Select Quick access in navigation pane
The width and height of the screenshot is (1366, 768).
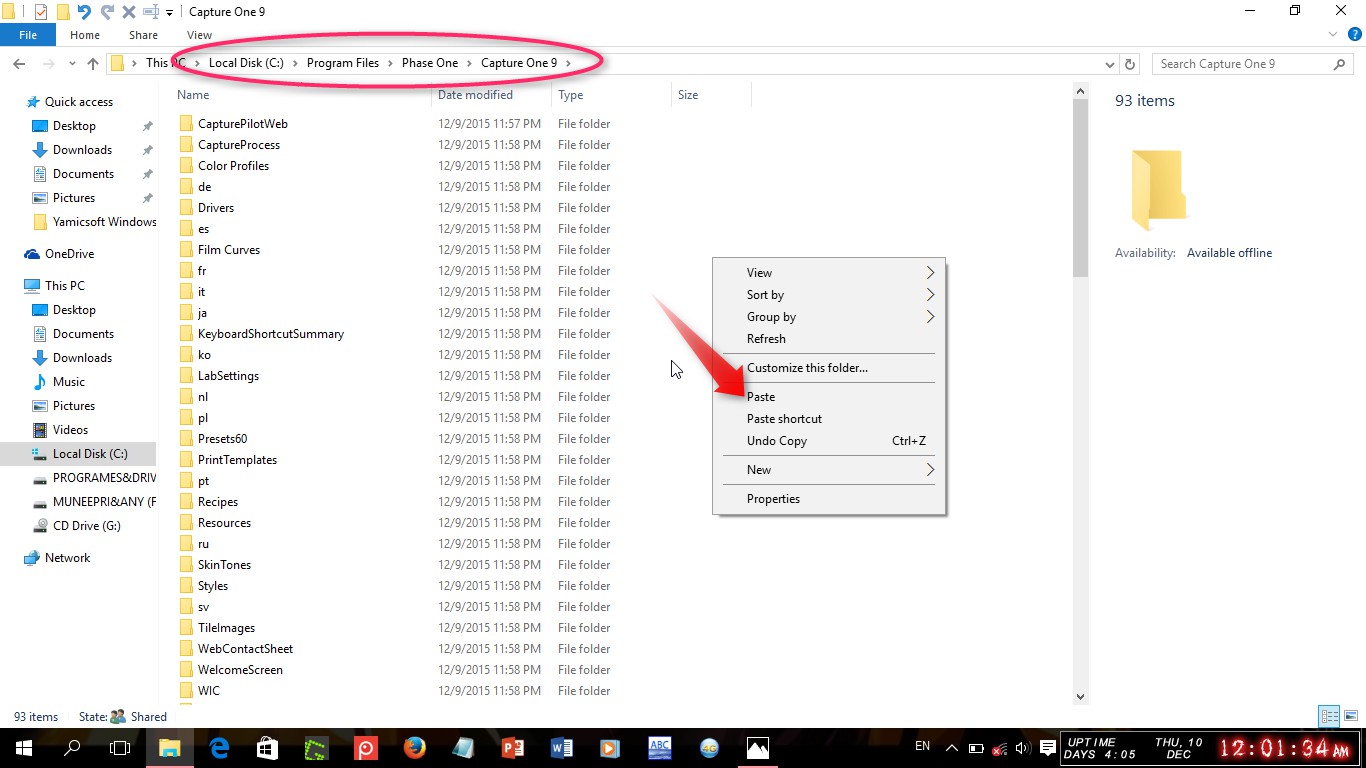79,102
